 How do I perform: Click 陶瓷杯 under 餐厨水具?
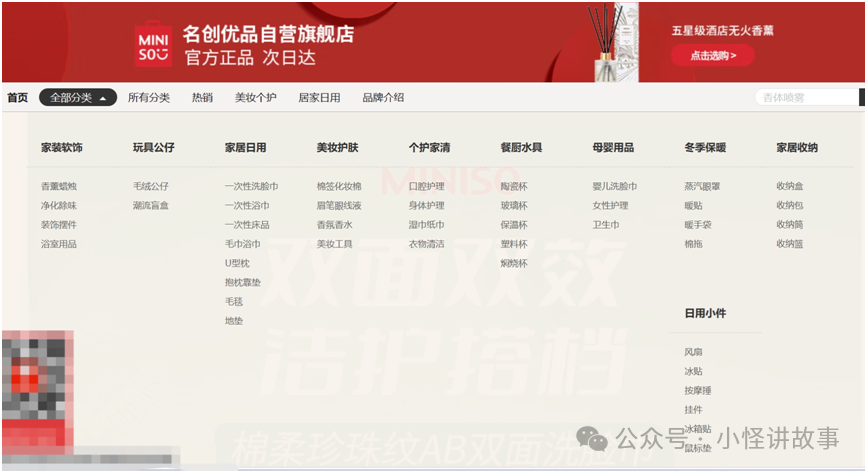[514, 186]
